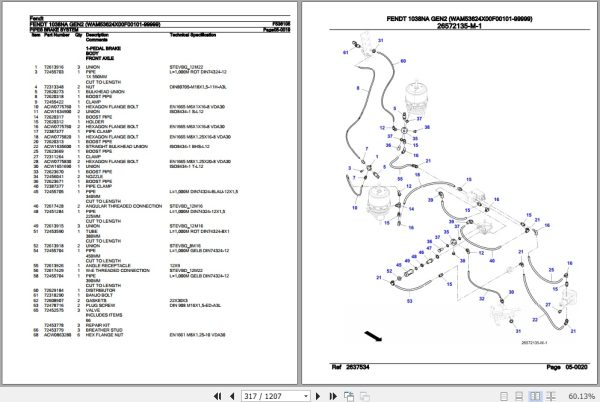Go to the previous page
The width and height of the screenshot is (600, 402).
pyautogui.click(x=232, y=396)
